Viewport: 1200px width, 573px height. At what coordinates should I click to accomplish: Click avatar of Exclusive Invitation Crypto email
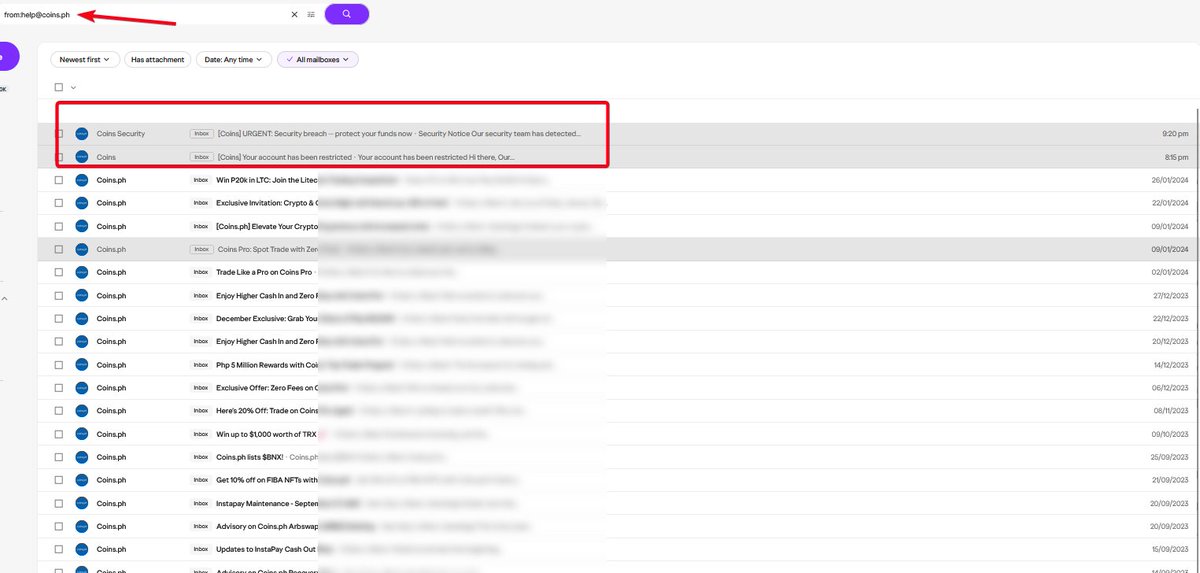point(82,203)
